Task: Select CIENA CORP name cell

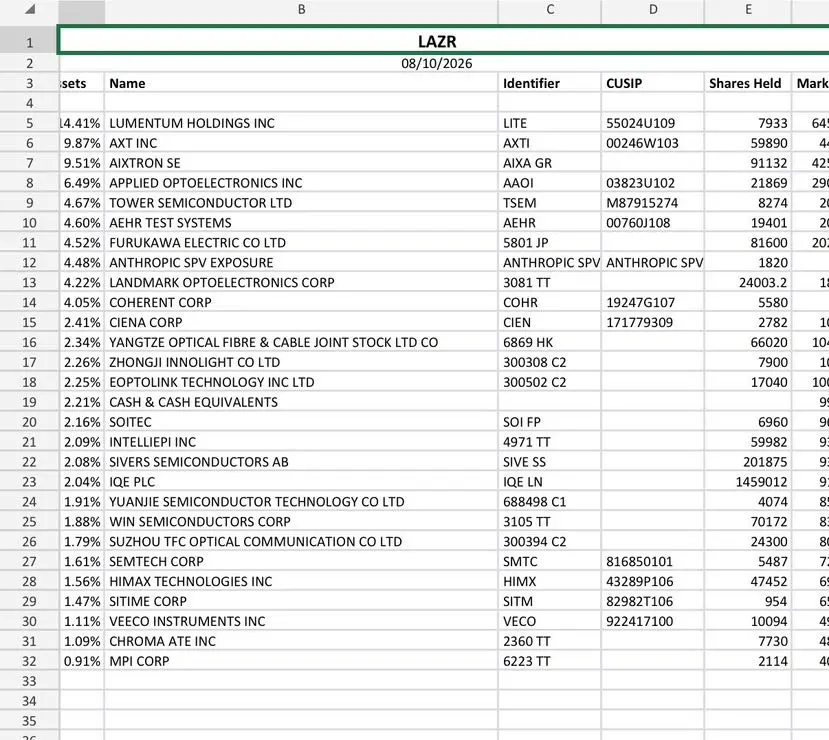Action: click(x=301, y=322)
